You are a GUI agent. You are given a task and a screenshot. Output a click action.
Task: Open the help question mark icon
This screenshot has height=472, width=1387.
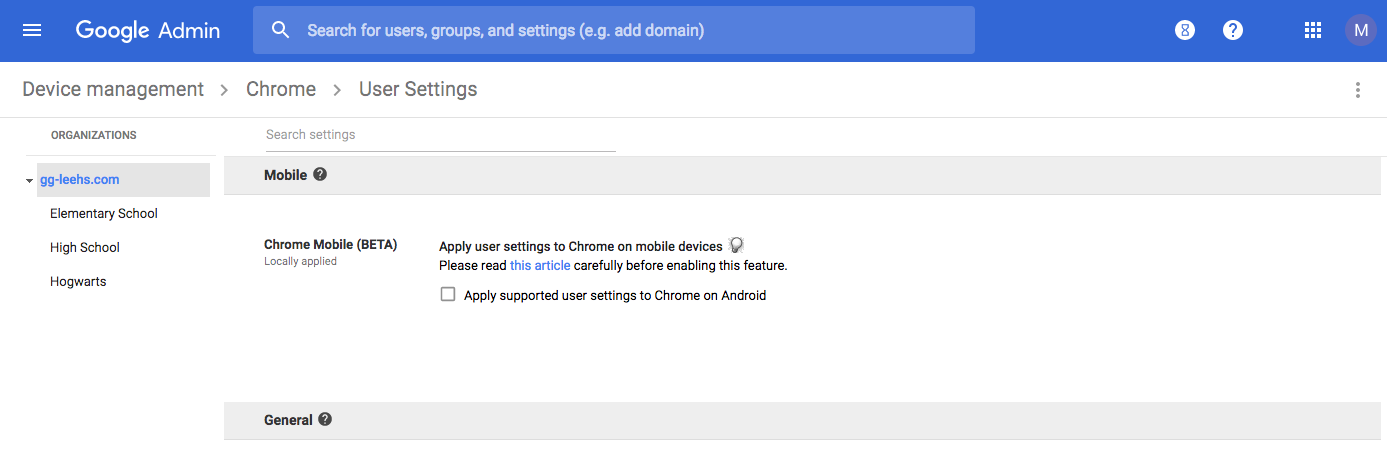1233,30
